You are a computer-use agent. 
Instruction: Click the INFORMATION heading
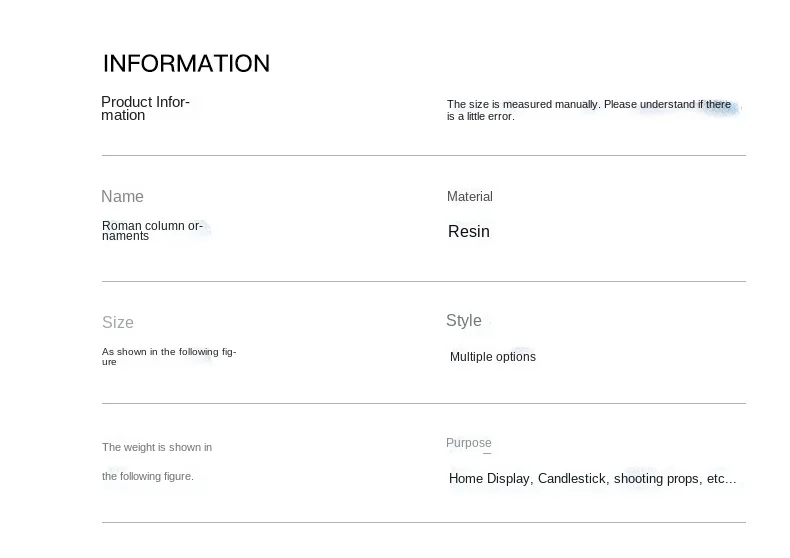tap(186, 64)
